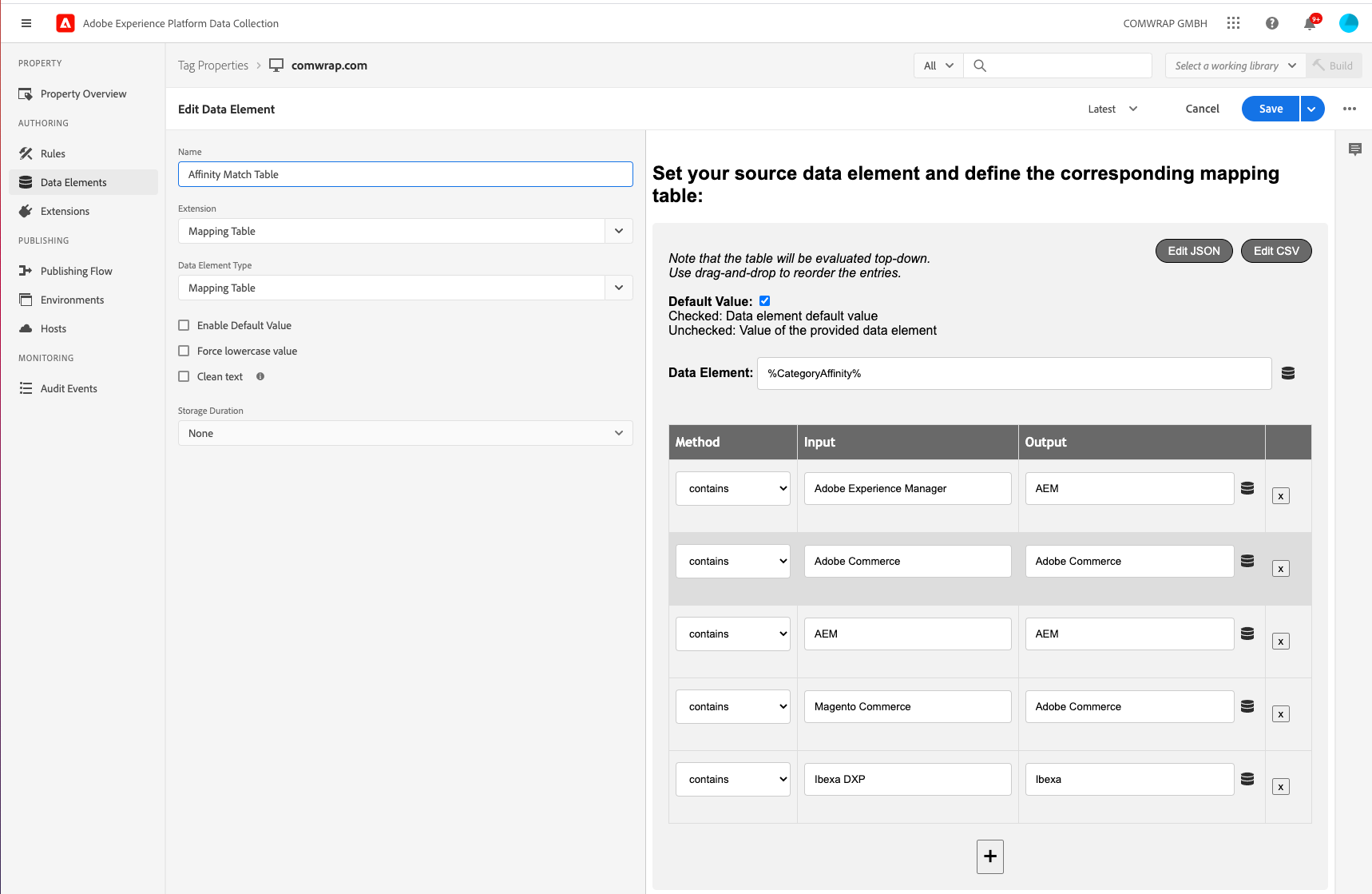
Task: Change method for Ibexa DXP row
Action: pos(733,779)
